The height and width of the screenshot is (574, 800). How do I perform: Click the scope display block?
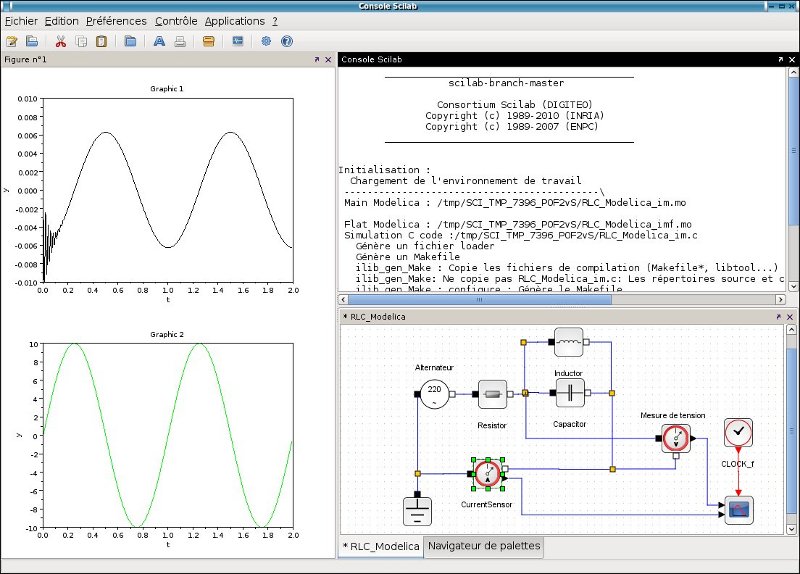(x=738, y=511)
